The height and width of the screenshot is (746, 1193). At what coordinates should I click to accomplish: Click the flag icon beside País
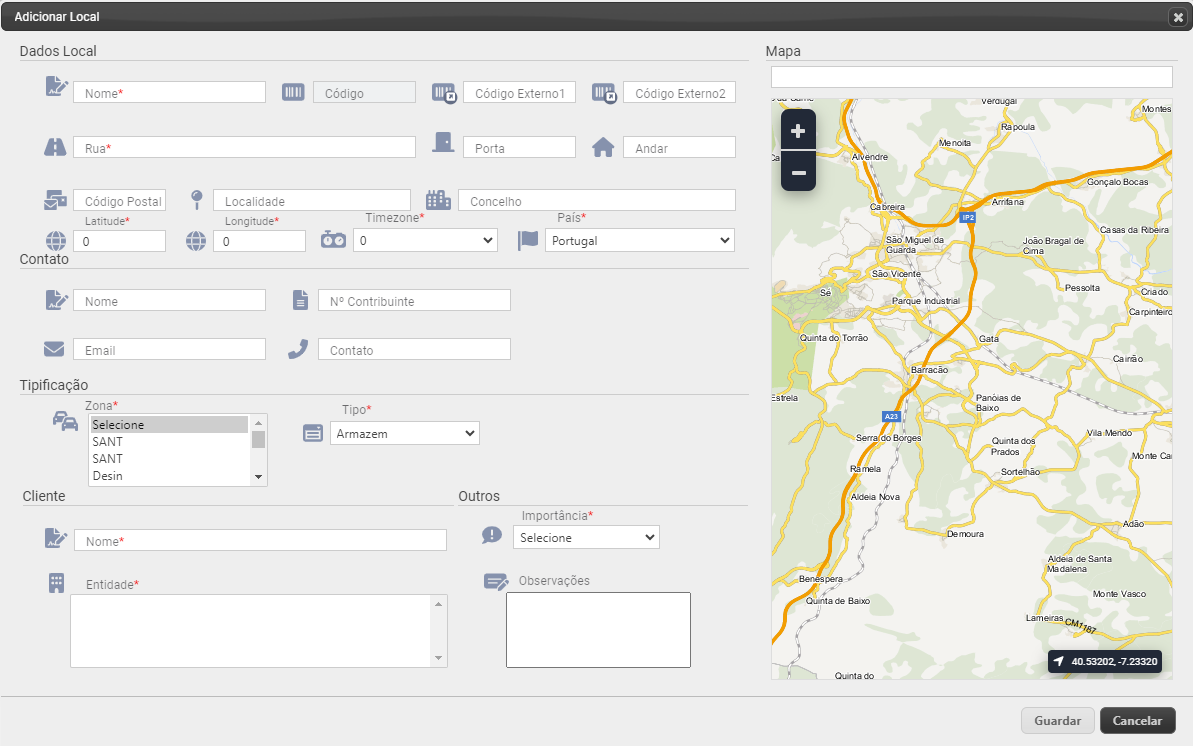tap(528, 241)
